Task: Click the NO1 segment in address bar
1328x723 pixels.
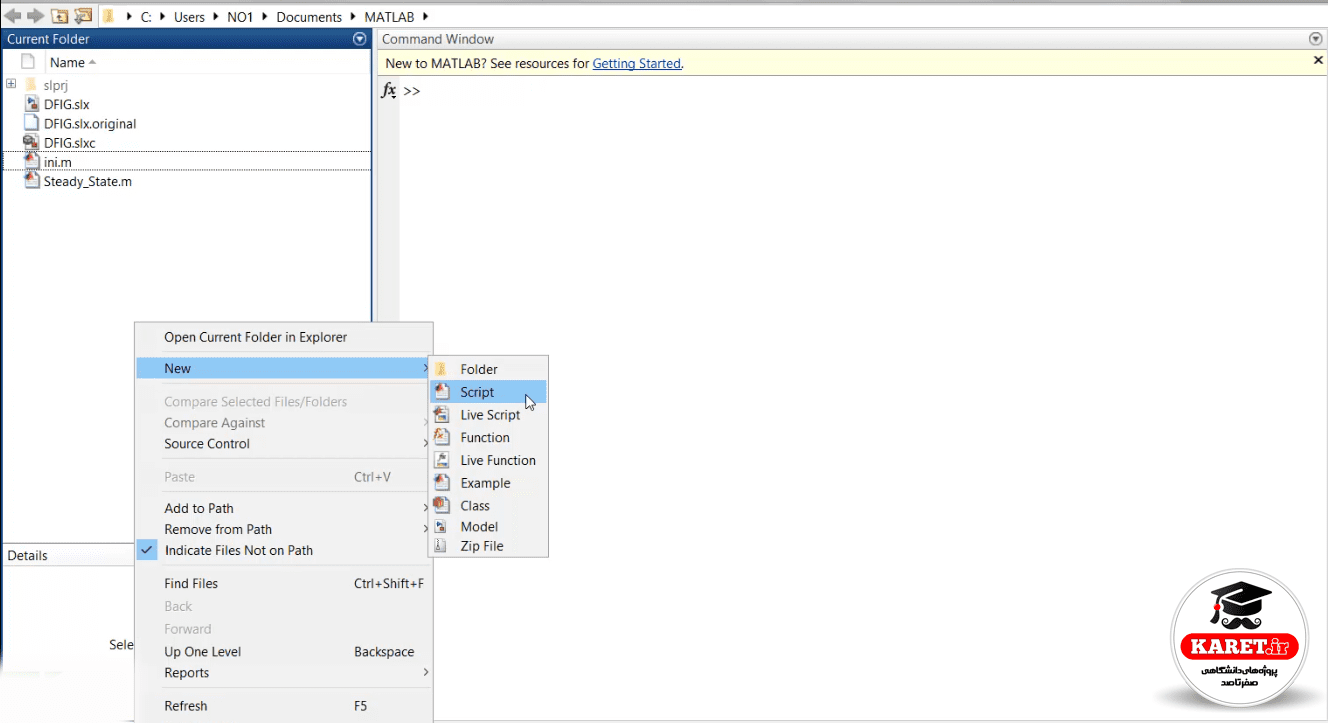Action: 242,17
